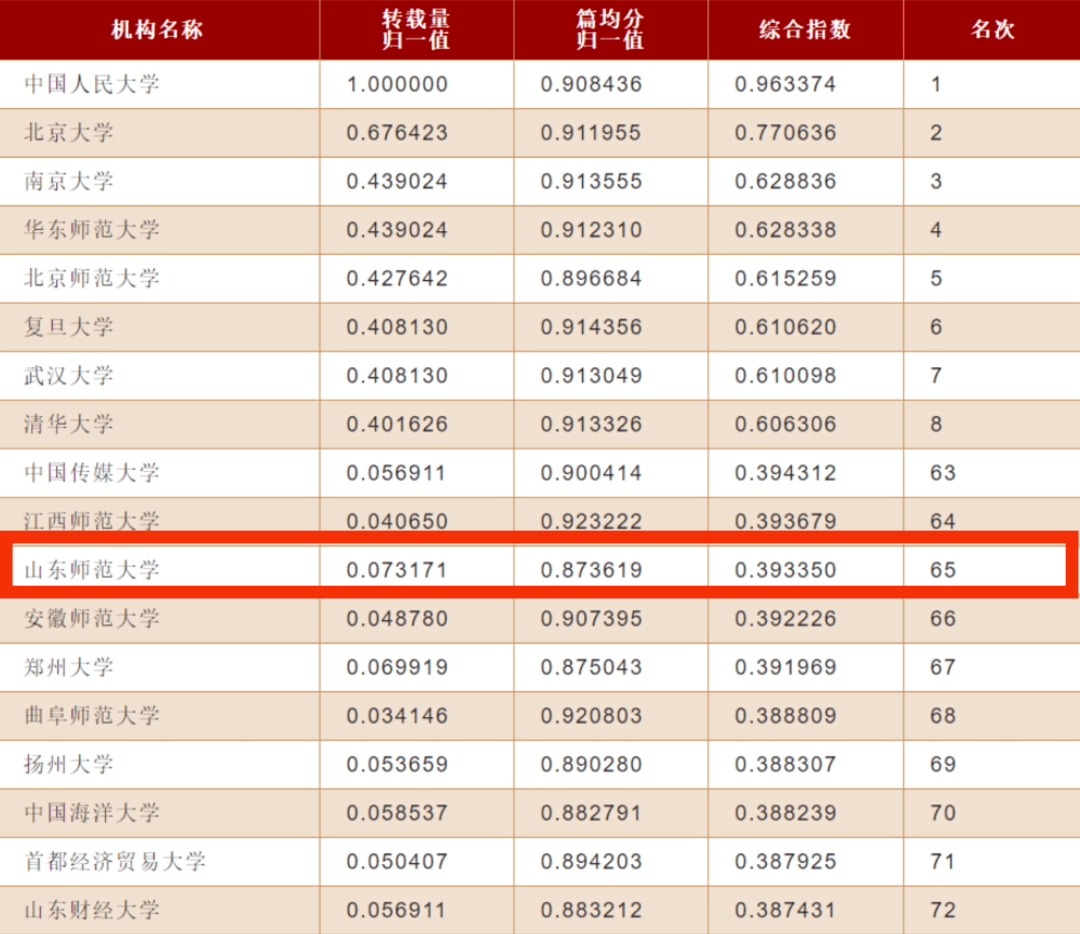The width and height of the screenshot is (1080, 934).
Task: Click the value 0.401626
Action: coord(397,424)
